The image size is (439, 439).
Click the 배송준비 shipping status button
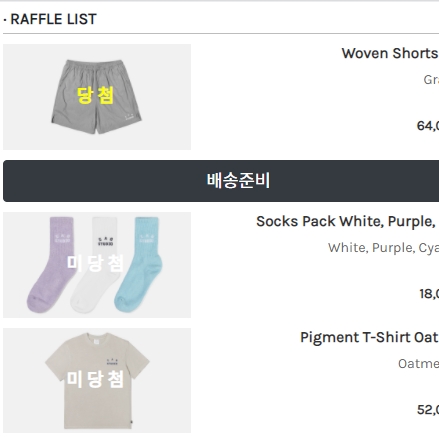click(221, 181)
